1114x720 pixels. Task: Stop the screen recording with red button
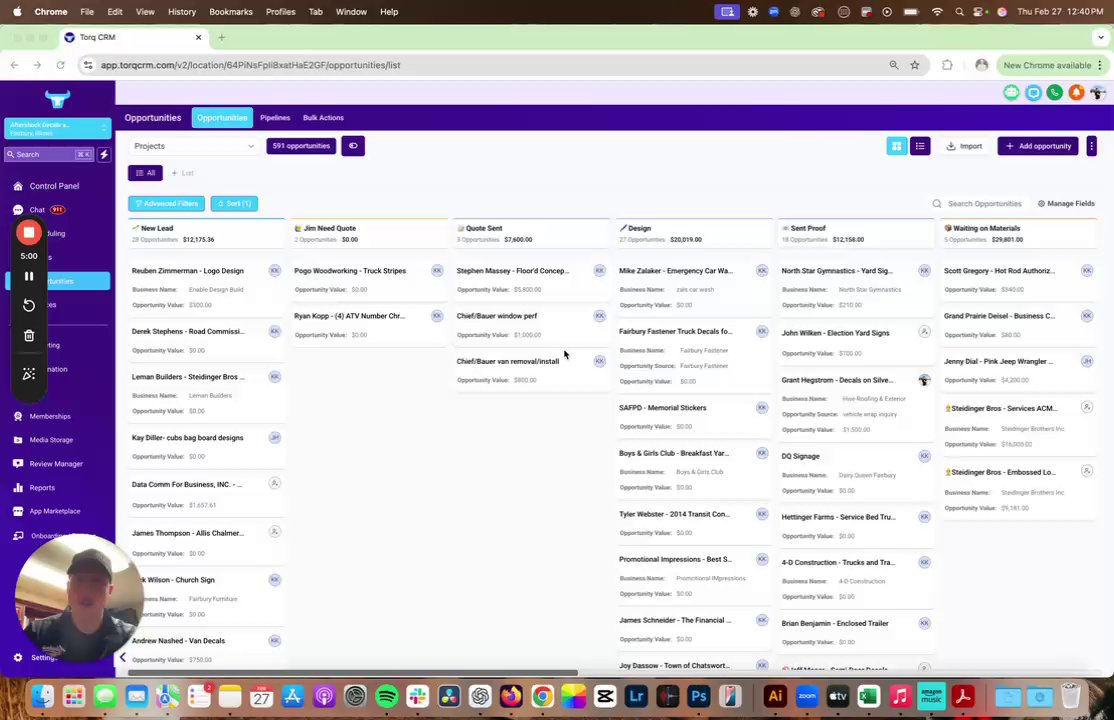29,232
